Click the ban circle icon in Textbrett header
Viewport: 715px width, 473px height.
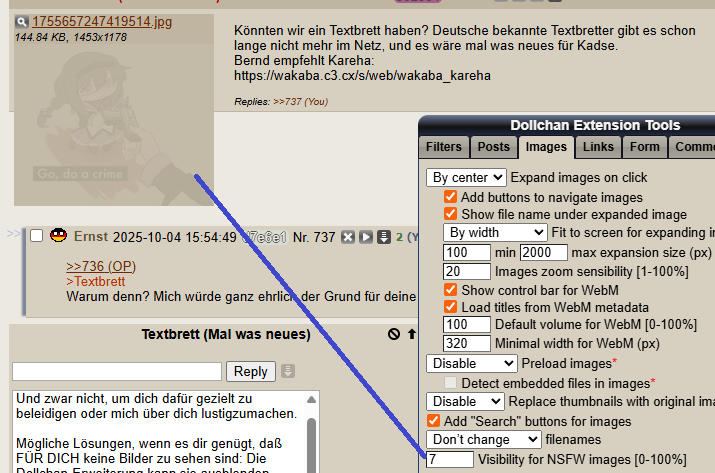tap(394, 334)
